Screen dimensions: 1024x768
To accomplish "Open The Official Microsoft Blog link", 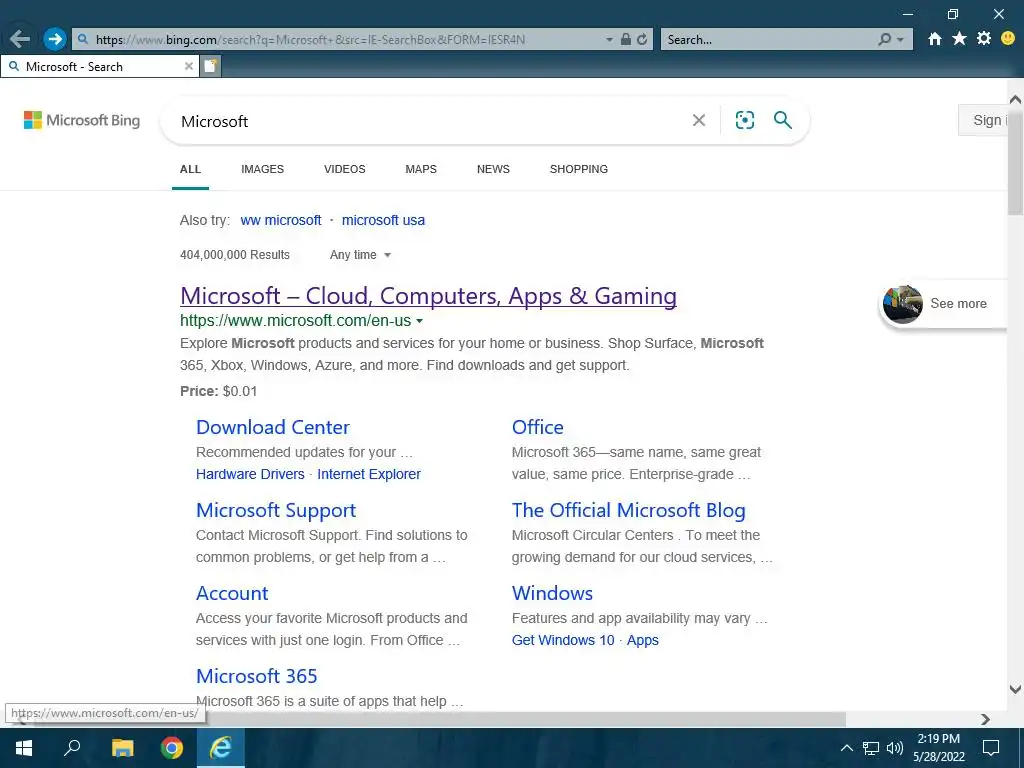I will pyautogui.click(x=628, y=510).
